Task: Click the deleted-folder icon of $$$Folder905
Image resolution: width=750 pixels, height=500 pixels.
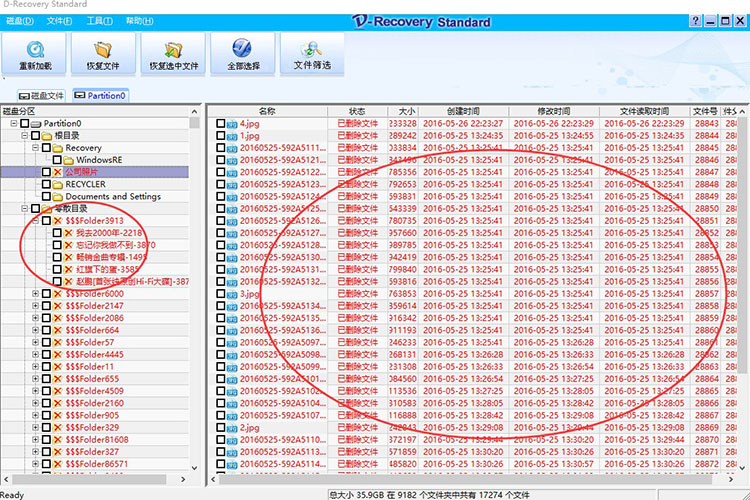Action: coord(58,416)
